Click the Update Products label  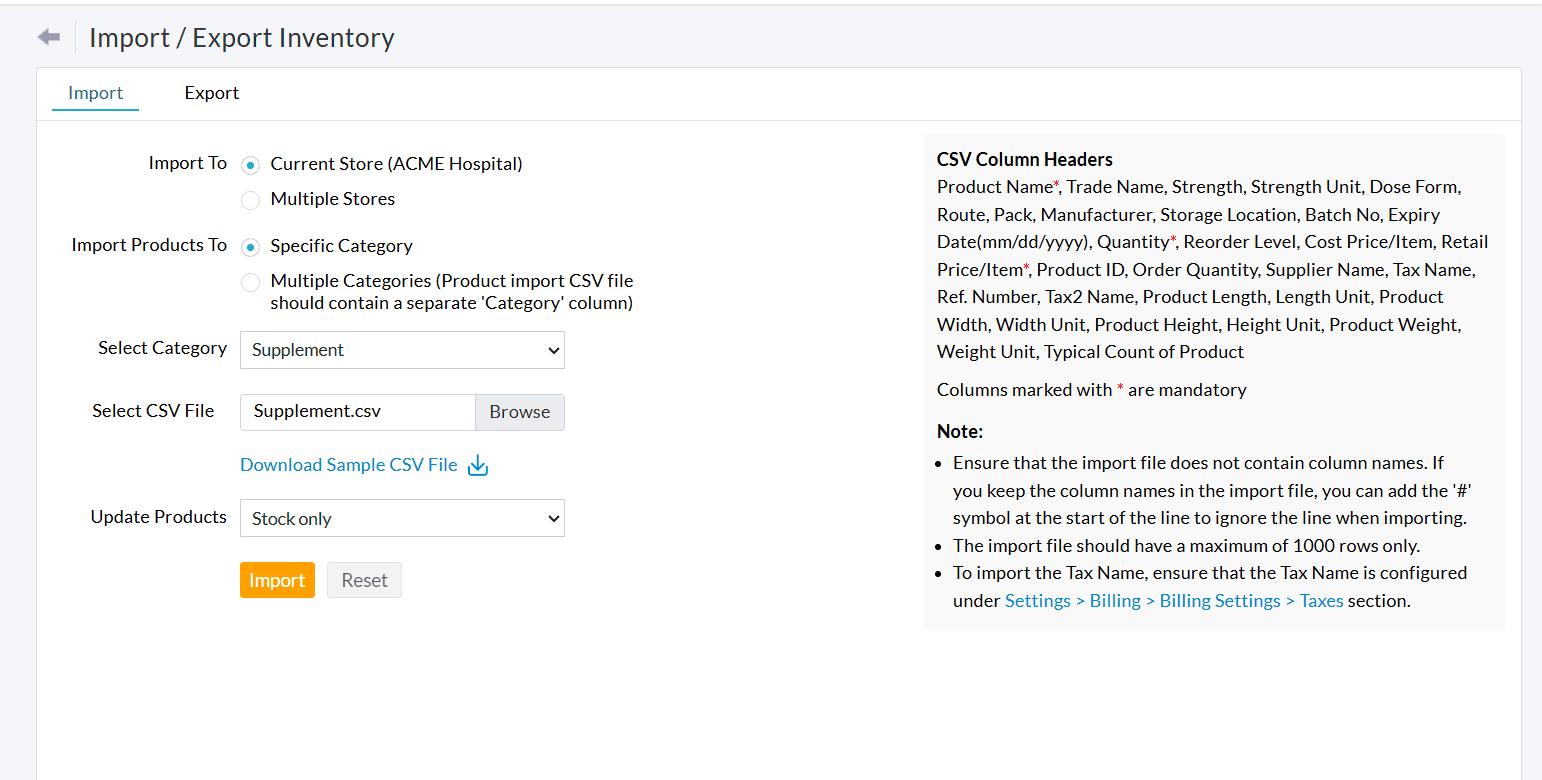(x=158, y=517)
